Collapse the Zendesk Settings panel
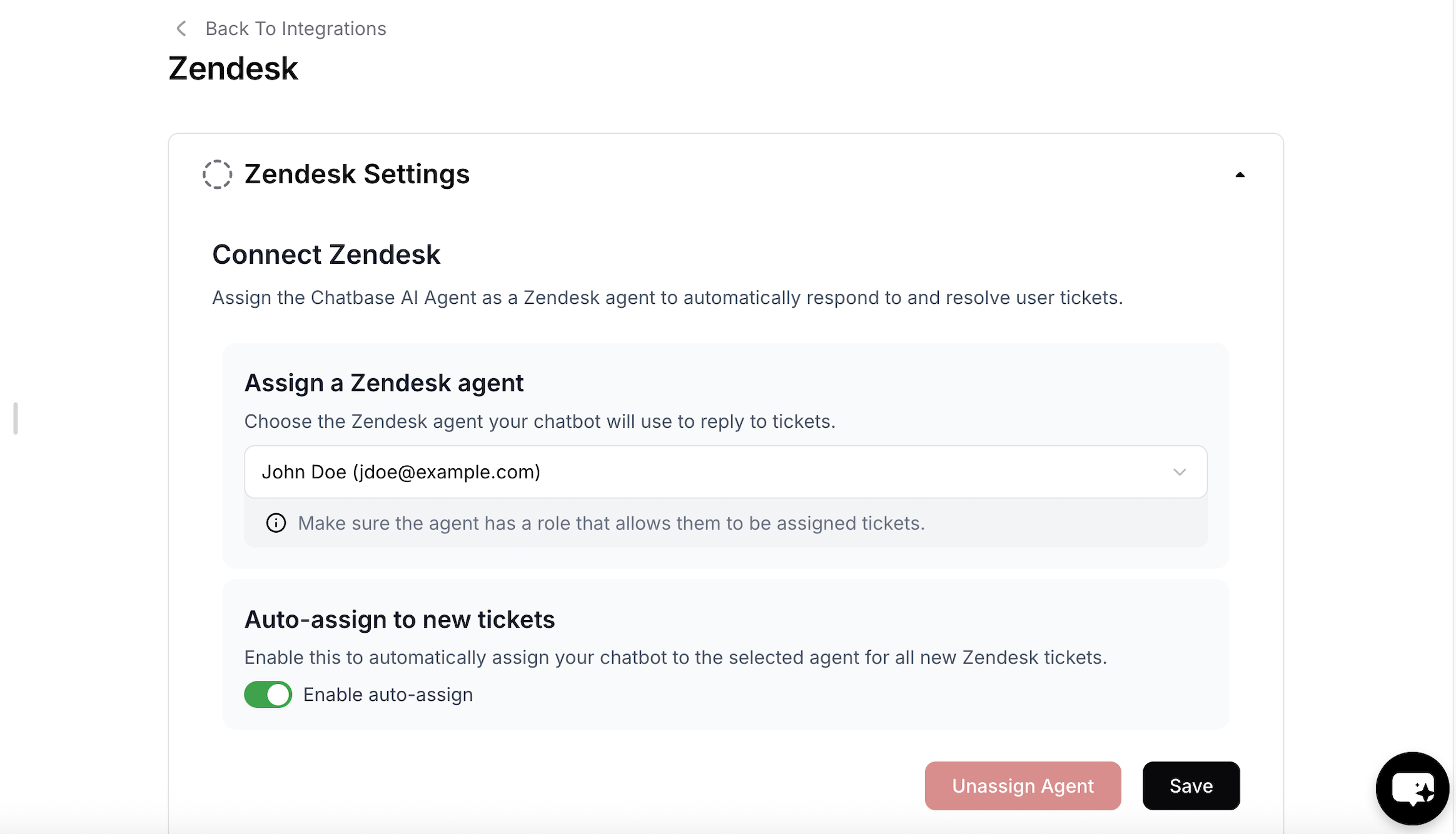Viewport: 1456px width, 834px height. point(1240,174)
